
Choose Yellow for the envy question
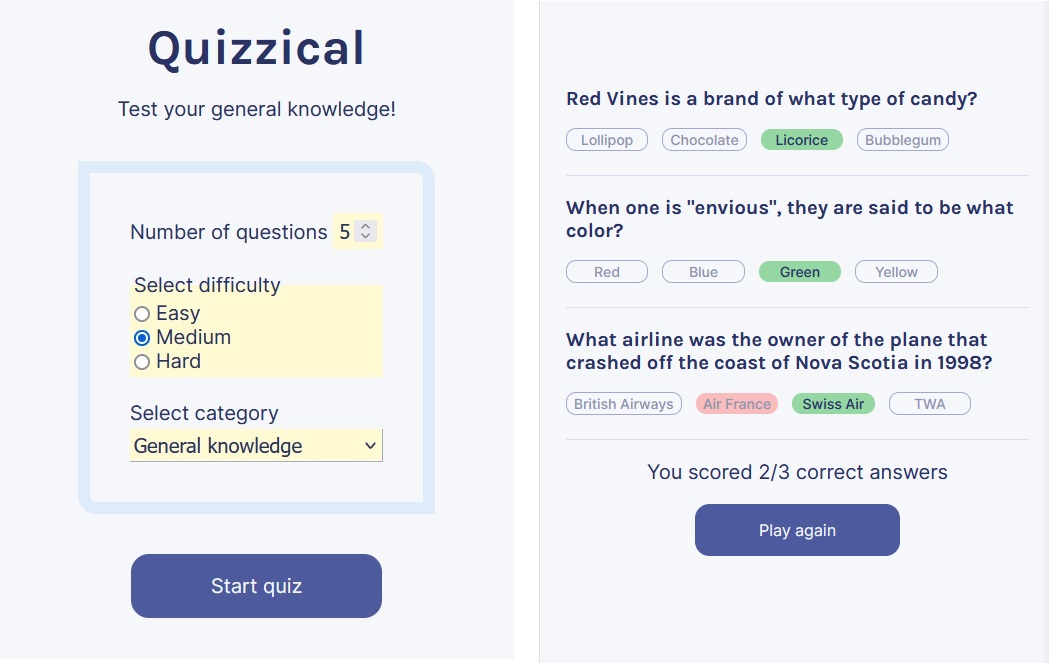click(x=896, y=271)
